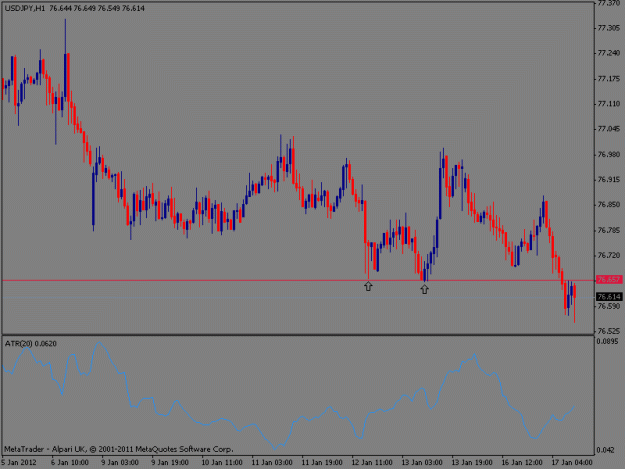
Task: Select the red 76.657 price level tag
Action: tap(609, 280)
